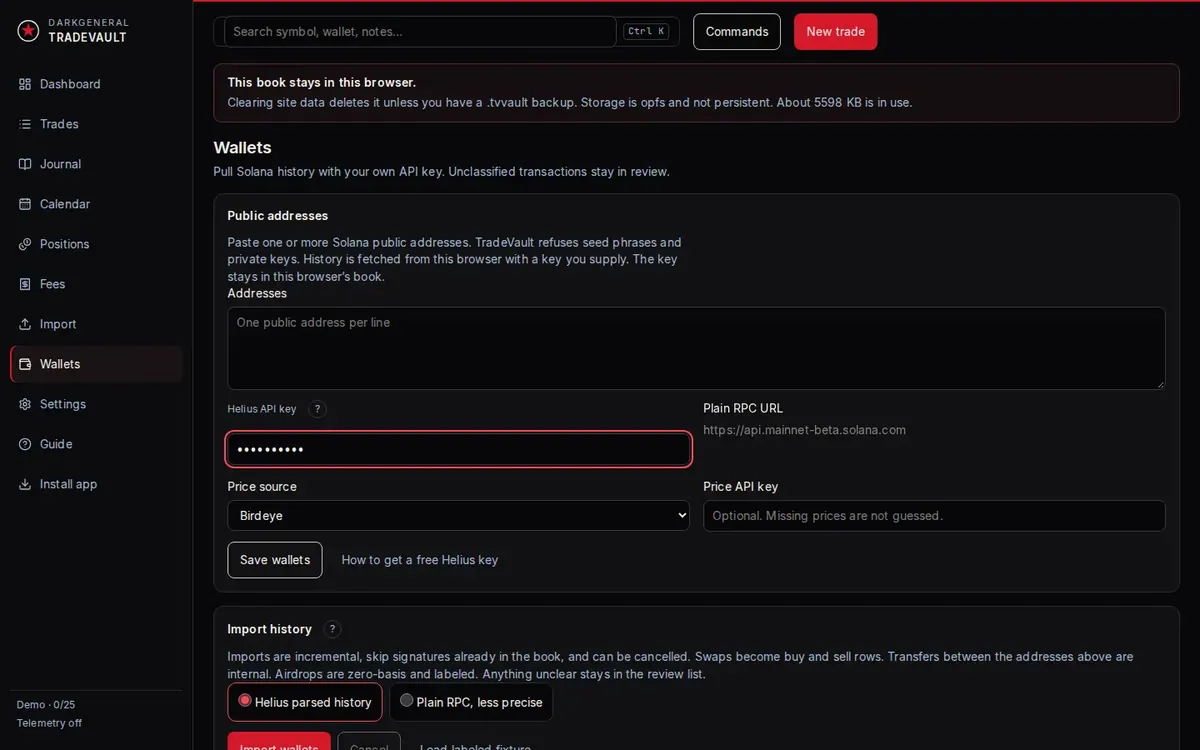Open the Journal book icon

pyautogui.click(x=25, y=164)
